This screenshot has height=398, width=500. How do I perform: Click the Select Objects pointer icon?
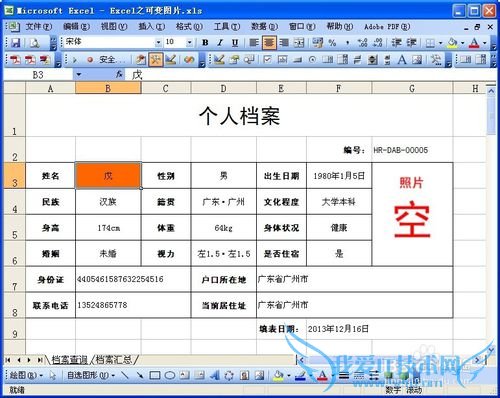click(x=53, y=376)
